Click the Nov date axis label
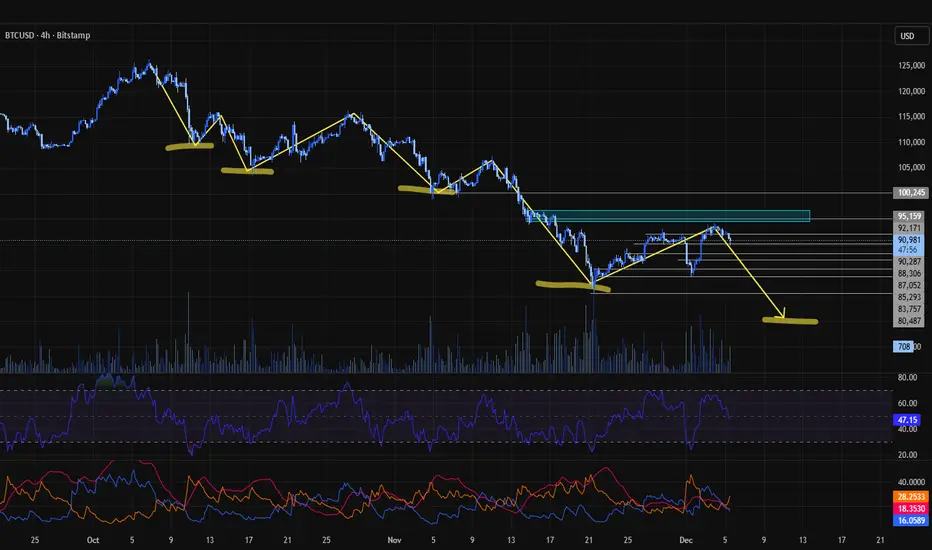The height and width of the screenshot is (550, 932). pos(394,540)
